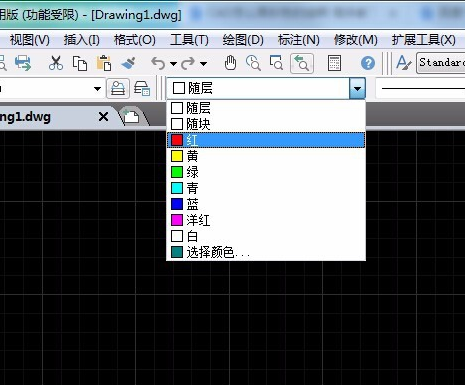
Task: Open the 格式(O) menu
Action: [135, 40]
